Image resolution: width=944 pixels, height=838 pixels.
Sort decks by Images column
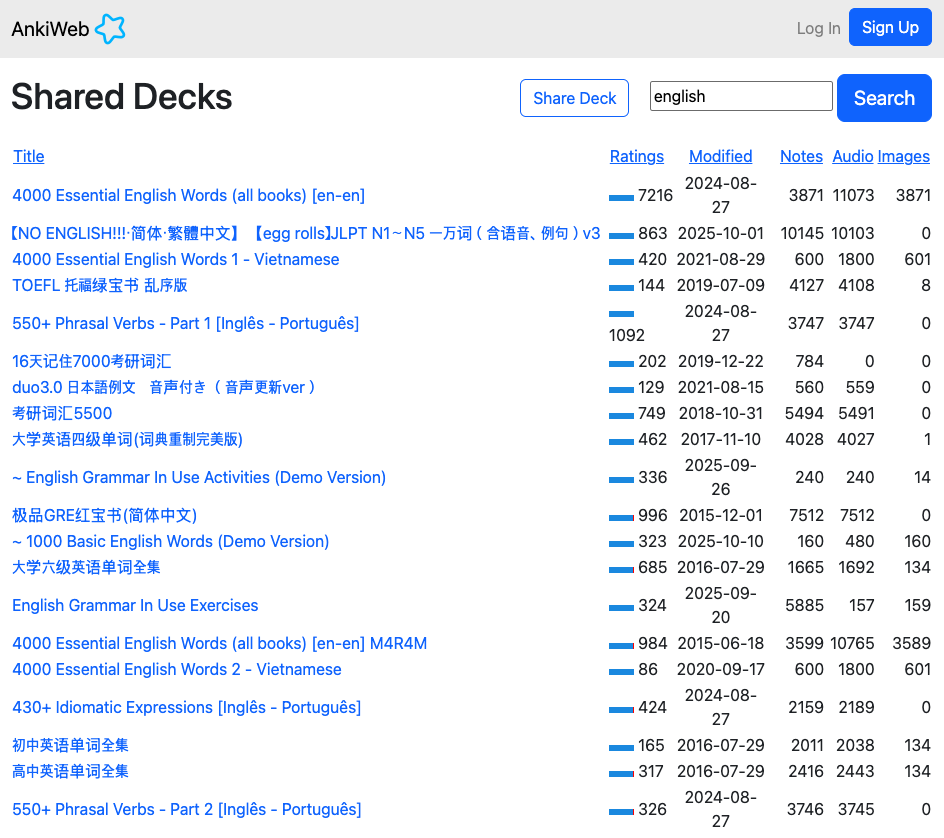tap(903, 156)
